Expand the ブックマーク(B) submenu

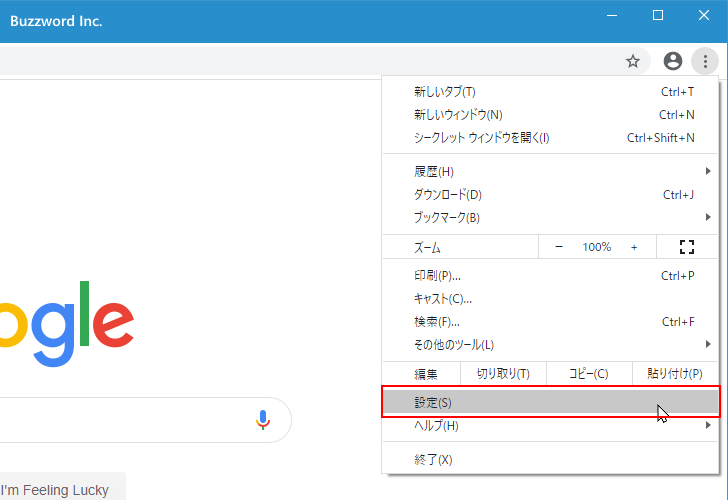point(550,217)
